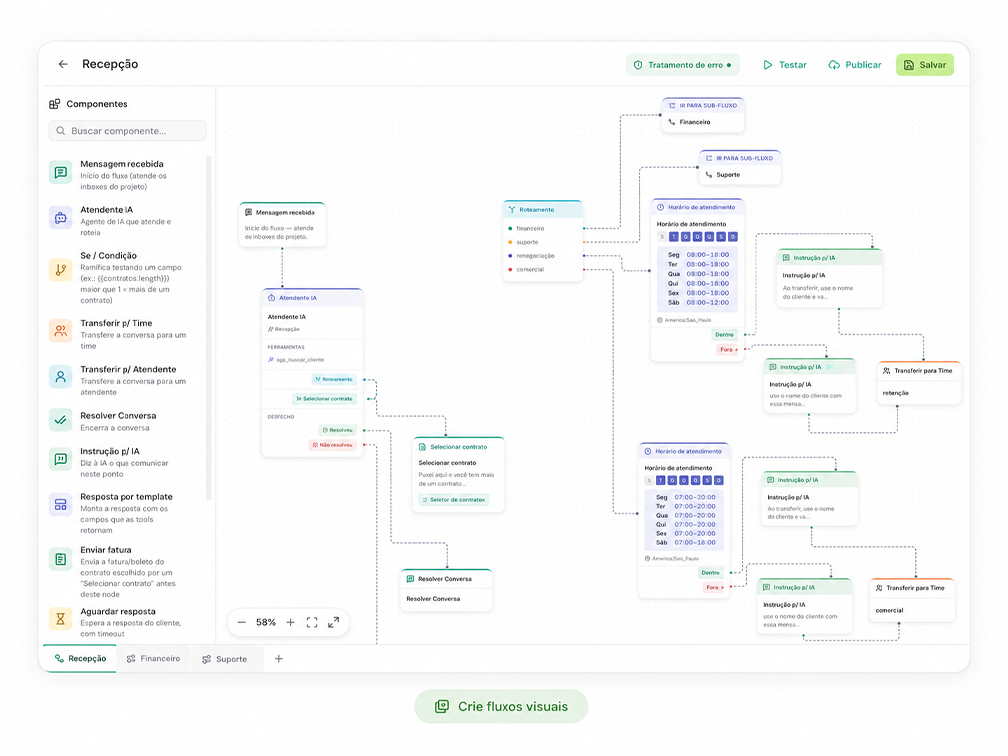Click the Fora output of lower Horário node
Image resolution: width=1008 pixels, height=756 pixels.
714,587
